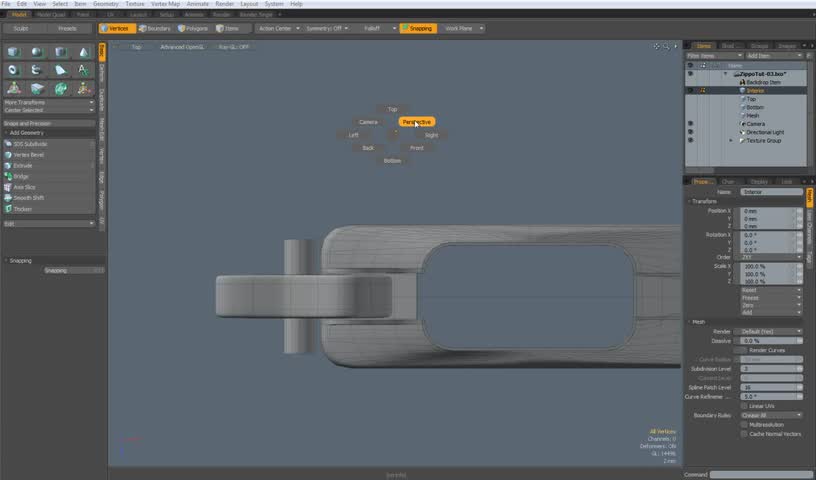816x480 pixels.
Task: Open the Action Center dropdown
Action: coord(278,28)
